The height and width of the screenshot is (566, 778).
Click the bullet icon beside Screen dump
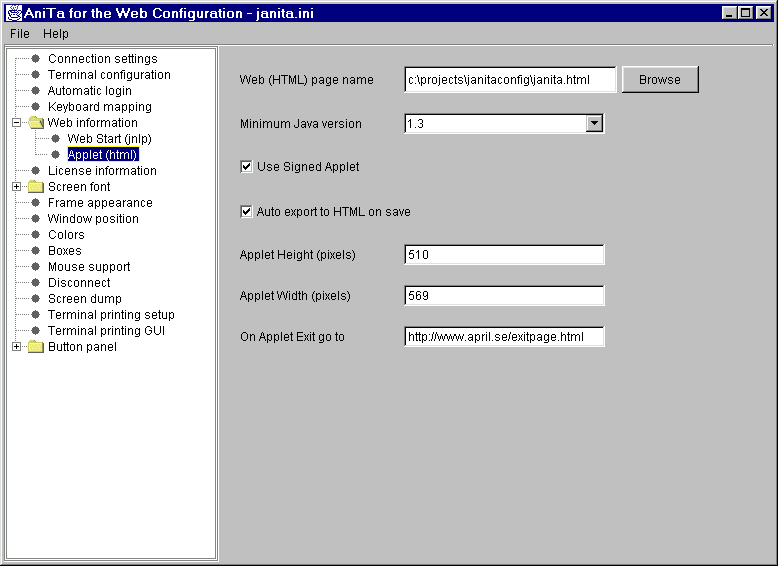(x=36, y=298)
